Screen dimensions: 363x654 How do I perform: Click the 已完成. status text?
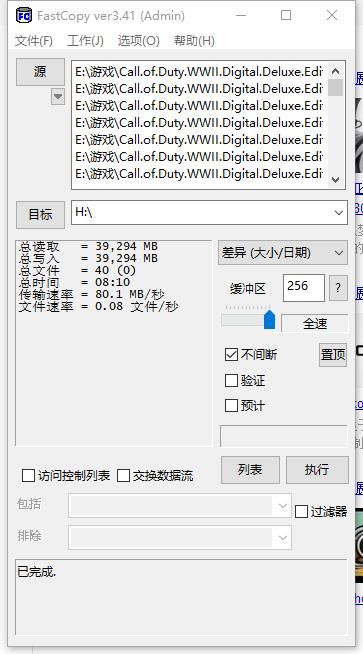click(x=36, y=572)
